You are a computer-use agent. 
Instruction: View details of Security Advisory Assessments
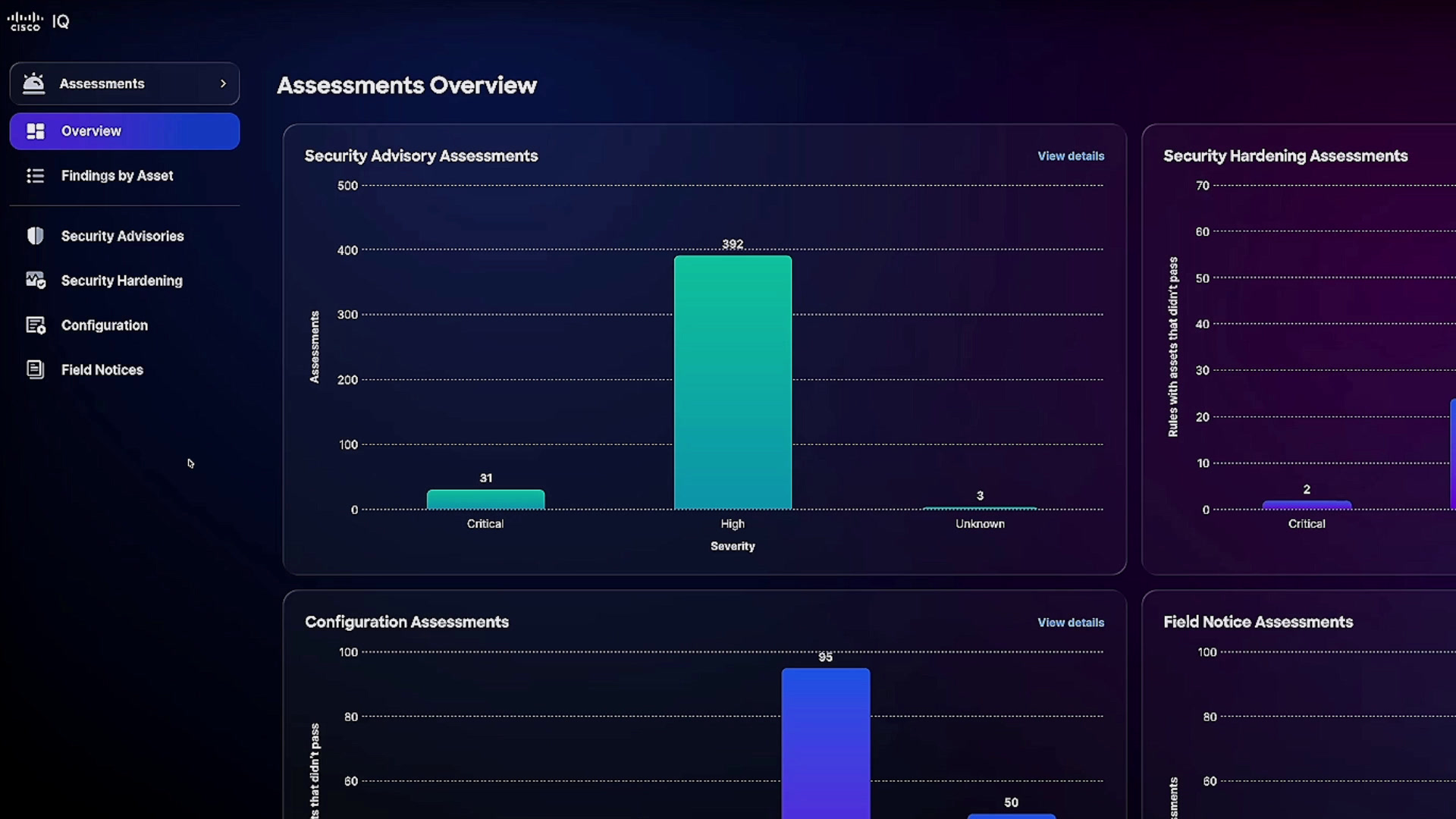click(x=1071, y=156)
